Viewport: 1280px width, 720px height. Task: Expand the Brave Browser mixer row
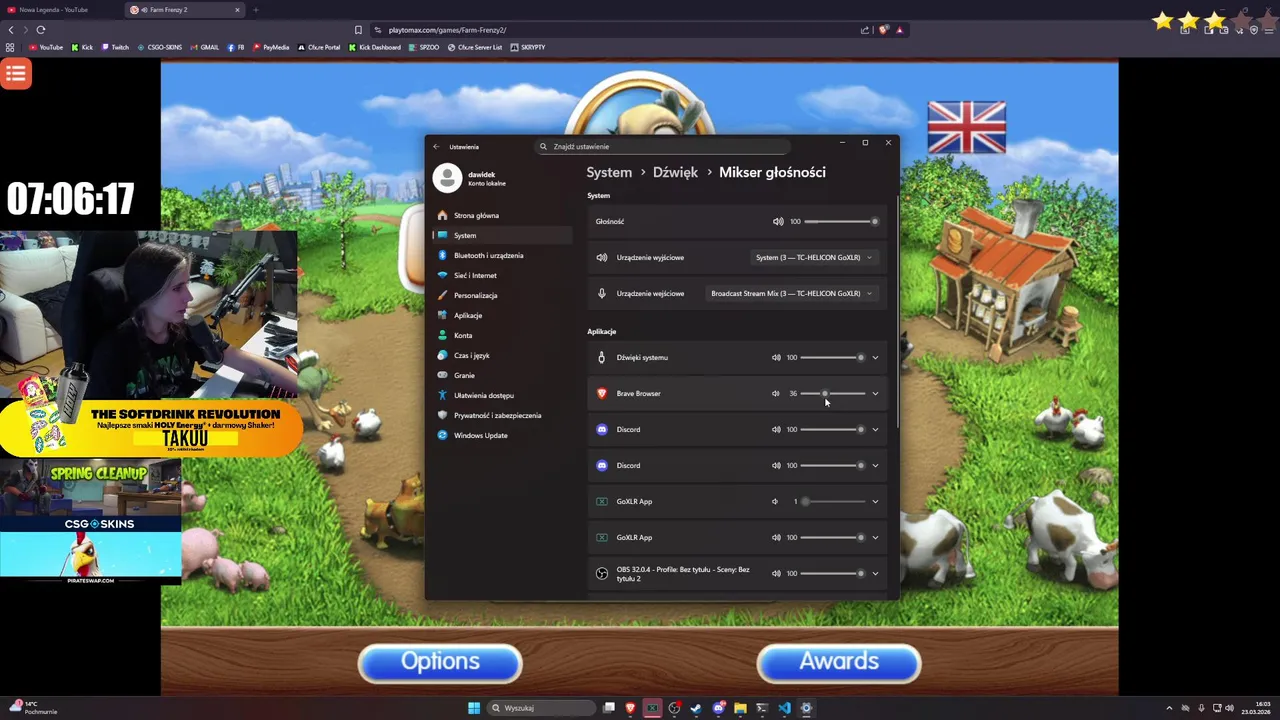click(875, 393)
